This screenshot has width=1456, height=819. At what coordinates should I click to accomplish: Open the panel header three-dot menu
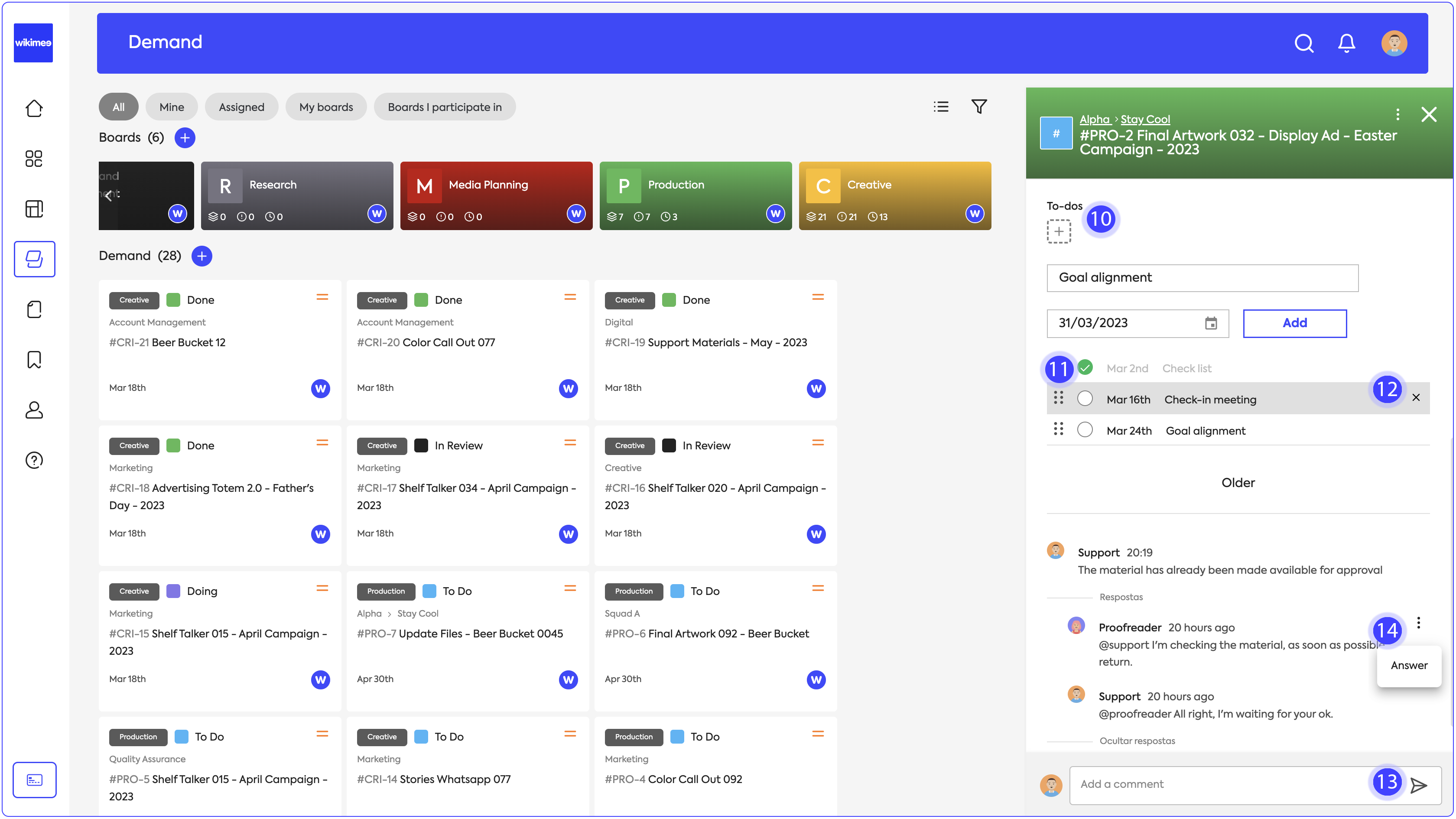(1398, 115)
